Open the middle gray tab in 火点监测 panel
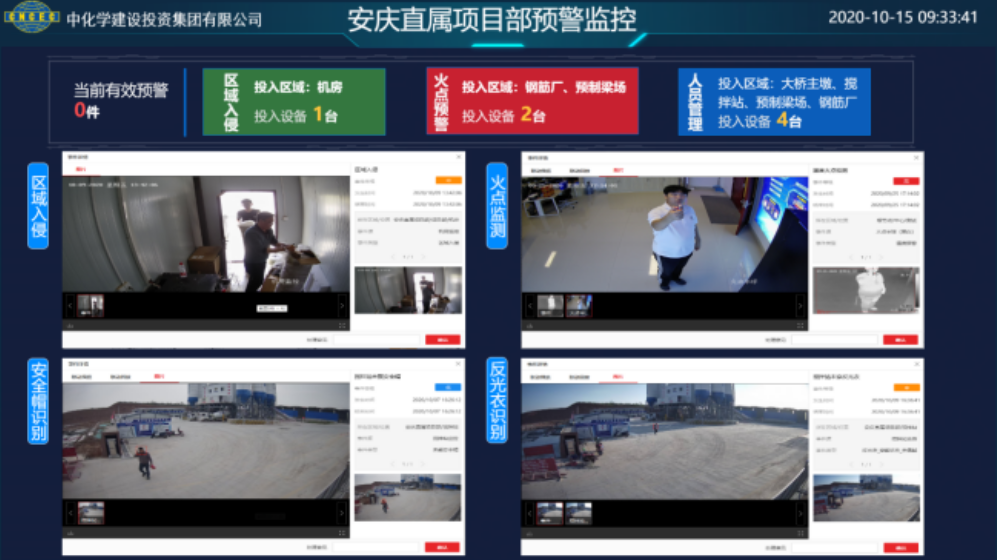The height and width of the screenshot is (560, 997). 579,170
